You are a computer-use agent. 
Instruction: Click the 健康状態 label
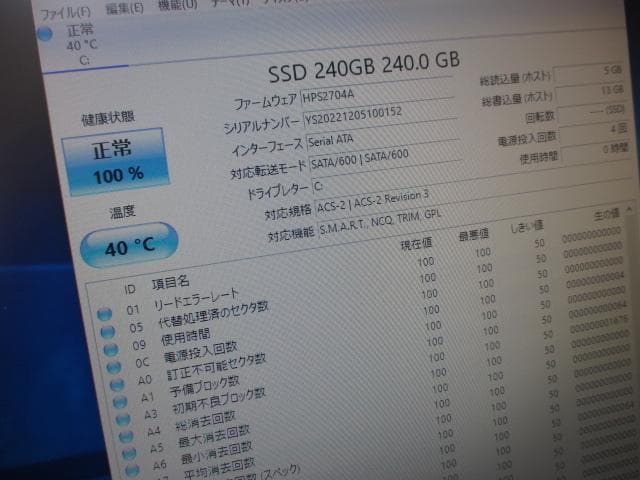pos(108,118)
